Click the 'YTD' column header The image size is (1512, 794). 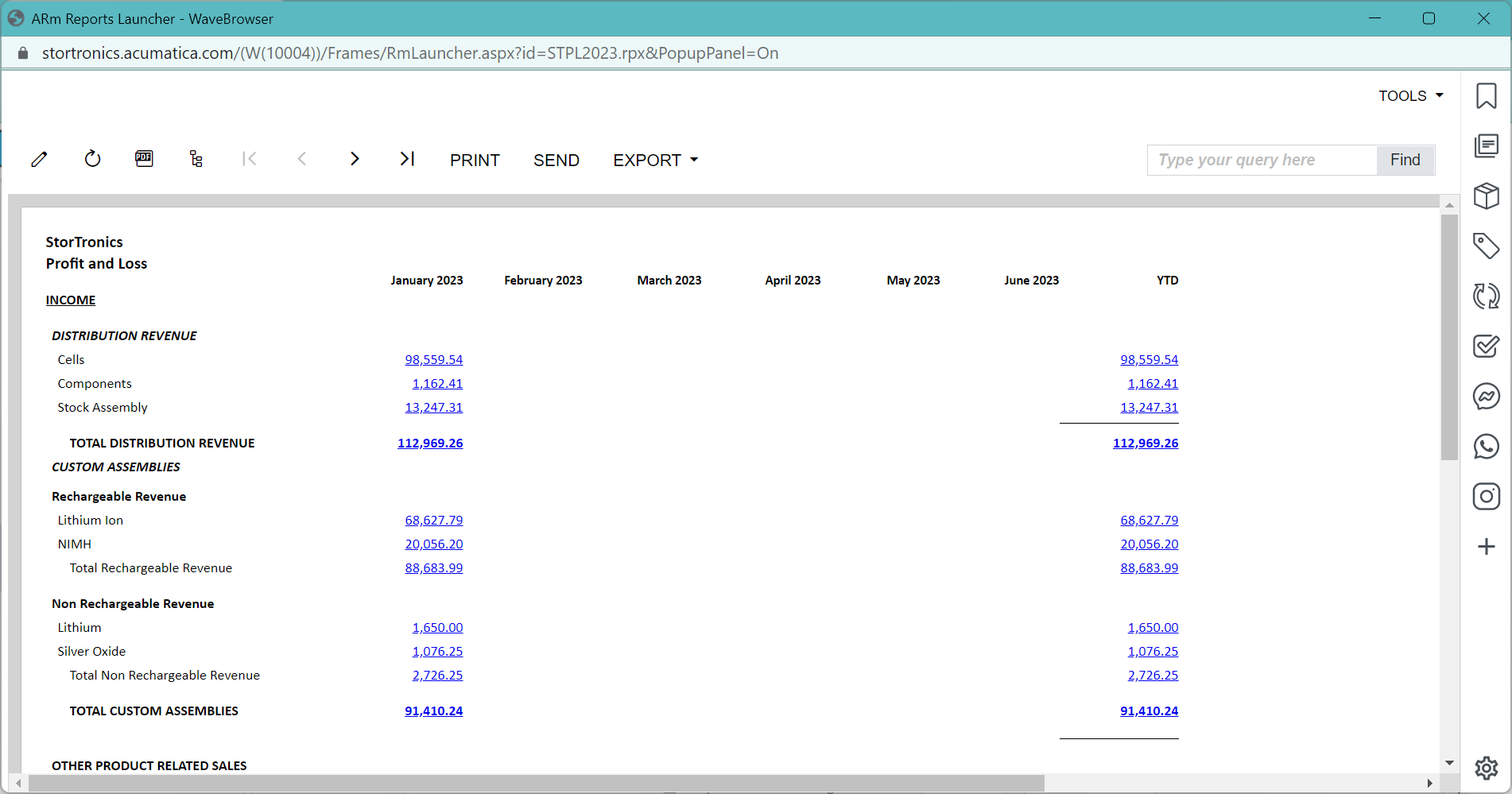point(1168,280)
